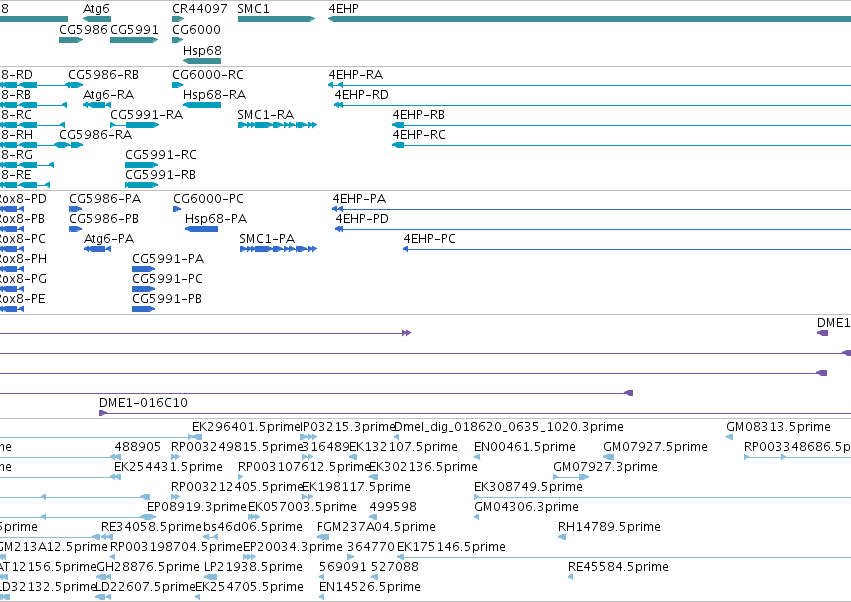Image resolution: width=851 pixels, height=602 pixels.
Task: Select the SMC1 gene feature bar
Action: coord(276,19)
